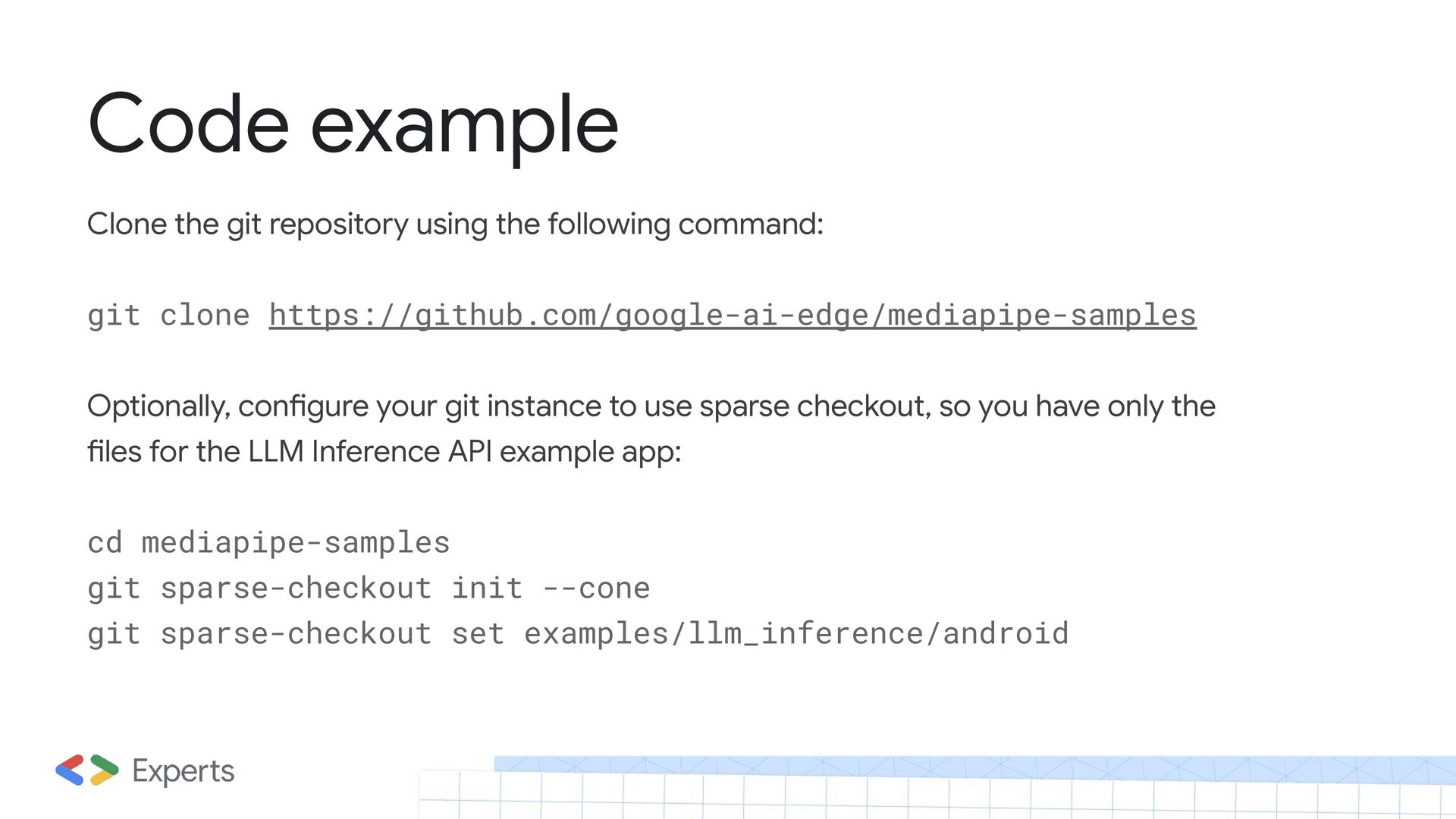
Task: Click the 'files for the LLM Inference API' line
Action: coord(384,452)
